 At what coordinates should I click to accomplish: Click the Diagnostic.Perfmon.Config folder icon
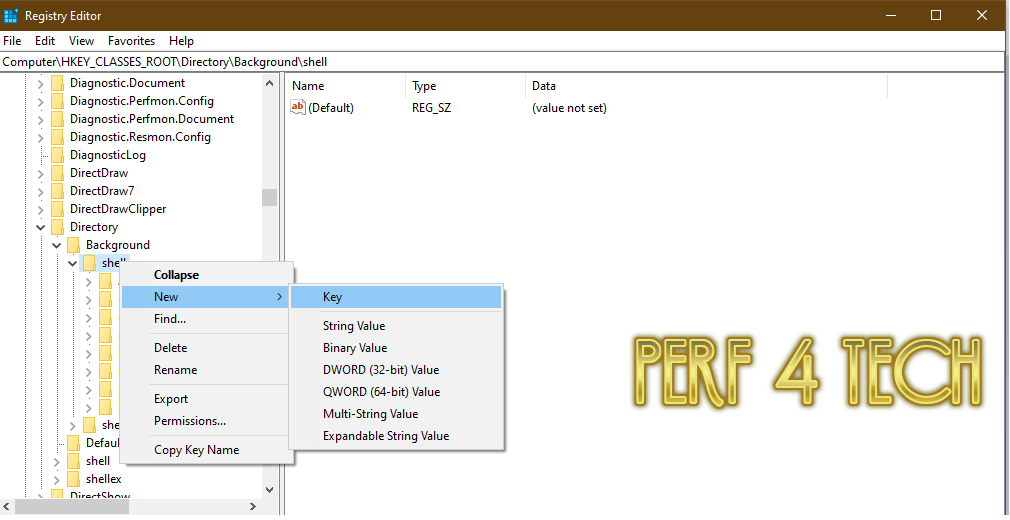tap(57, 101)
